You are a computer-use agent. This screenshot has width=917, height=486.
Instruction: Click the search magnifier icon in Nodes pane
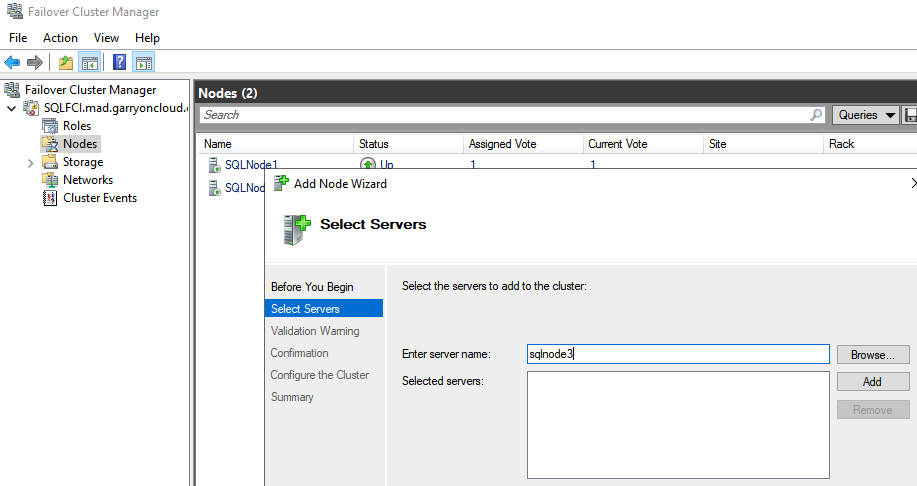tap(816, 115)
